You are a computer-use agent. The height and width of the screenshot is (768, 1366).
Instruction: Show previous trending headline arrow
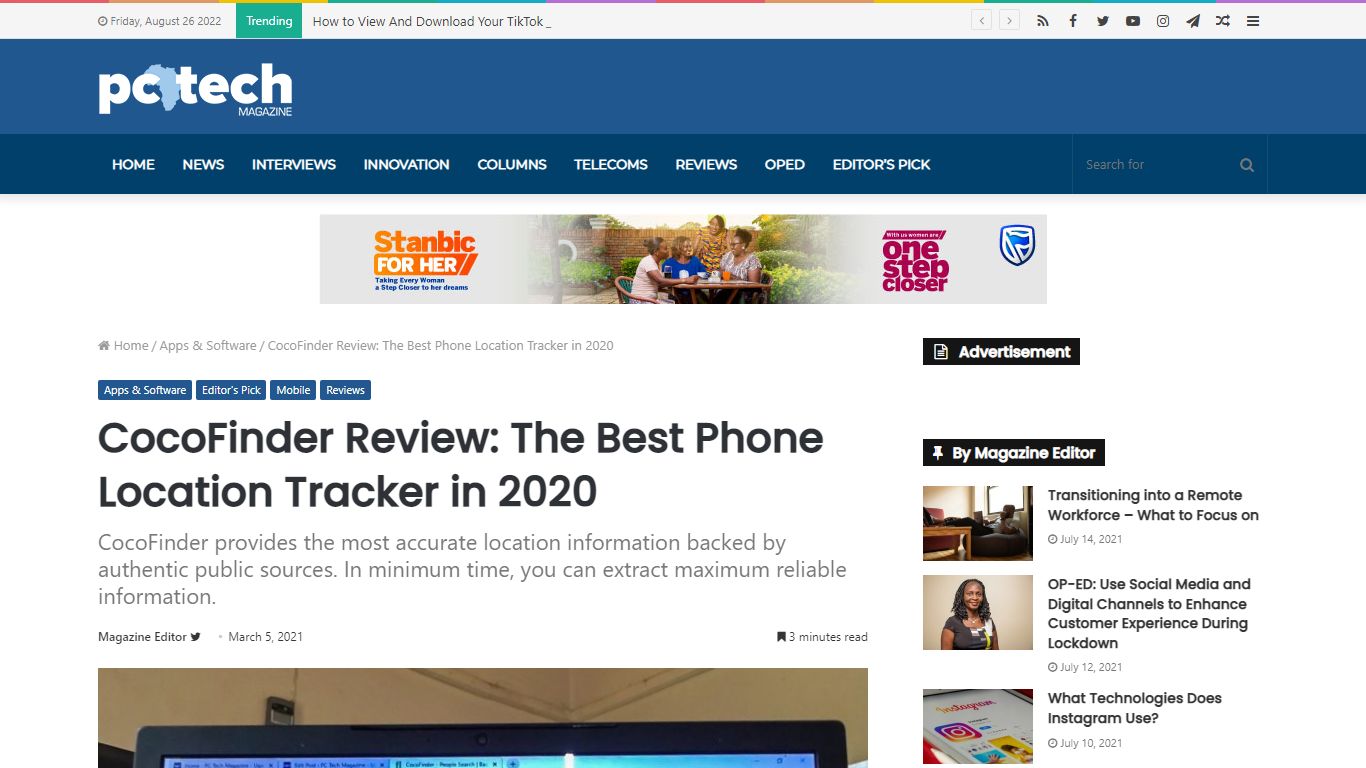tap(982, 21)
